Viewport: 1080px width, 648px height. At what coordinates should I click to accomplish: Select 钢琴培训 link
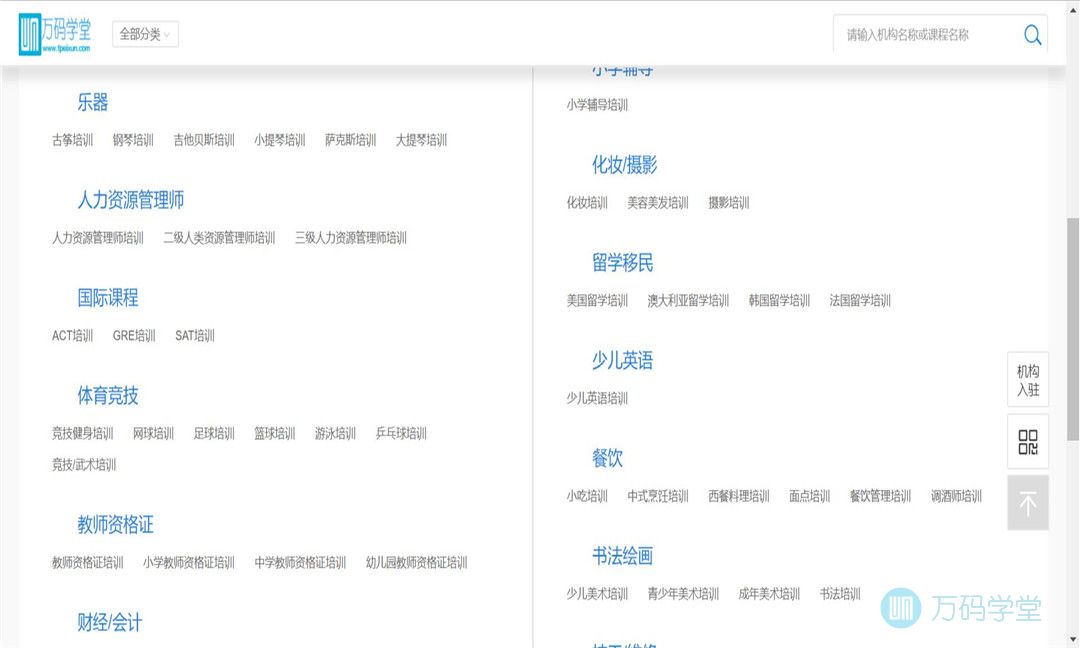click(x=133, y=140)
